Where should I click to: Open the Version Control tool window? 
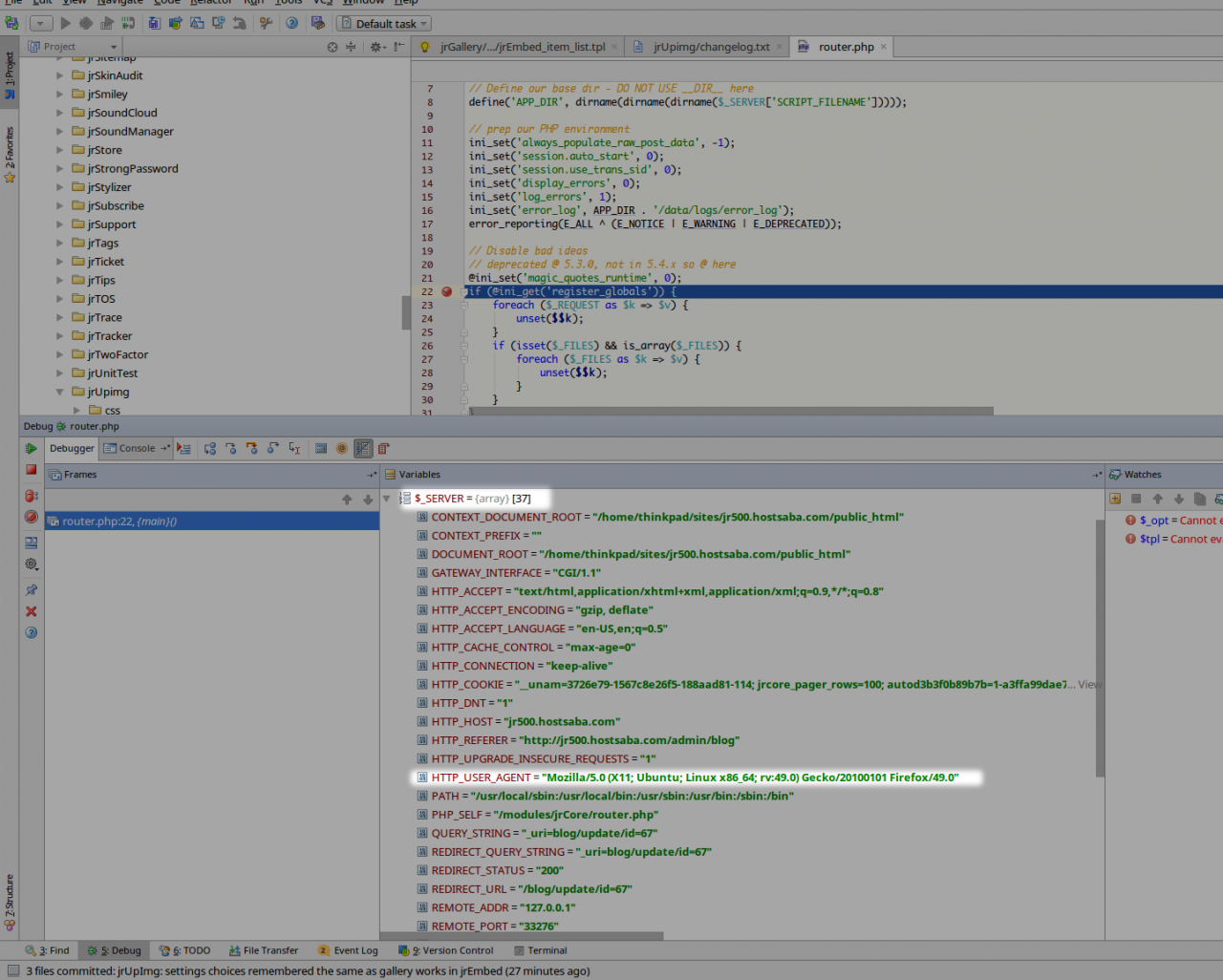(x=446, y=950)
